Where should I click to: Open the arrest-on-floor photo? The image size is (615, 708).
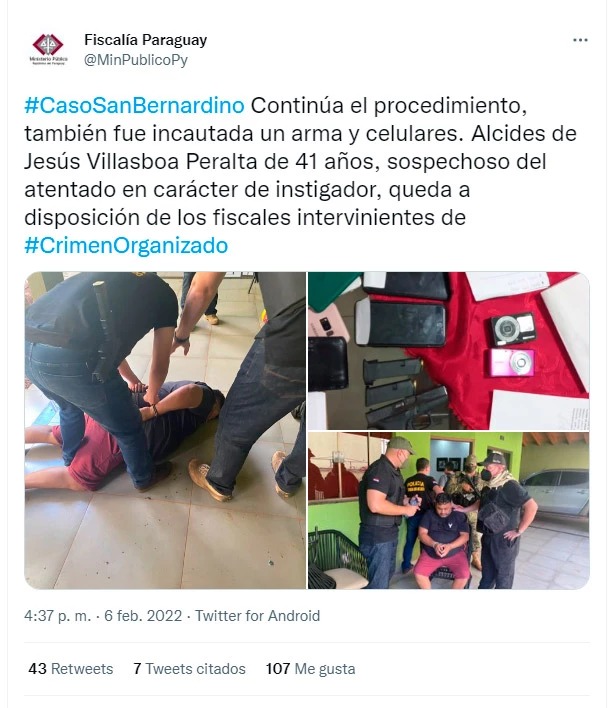[165, 430]
